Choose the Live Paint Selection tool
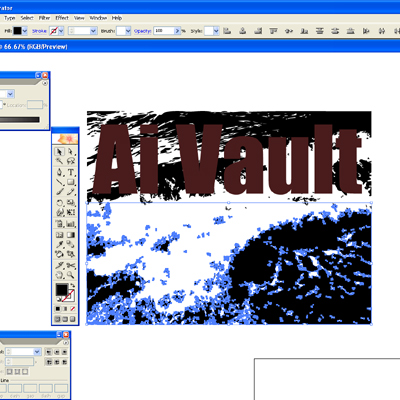The width and height of the screenshot is (400, 400). pyautogui.click(x=71, y=254)
